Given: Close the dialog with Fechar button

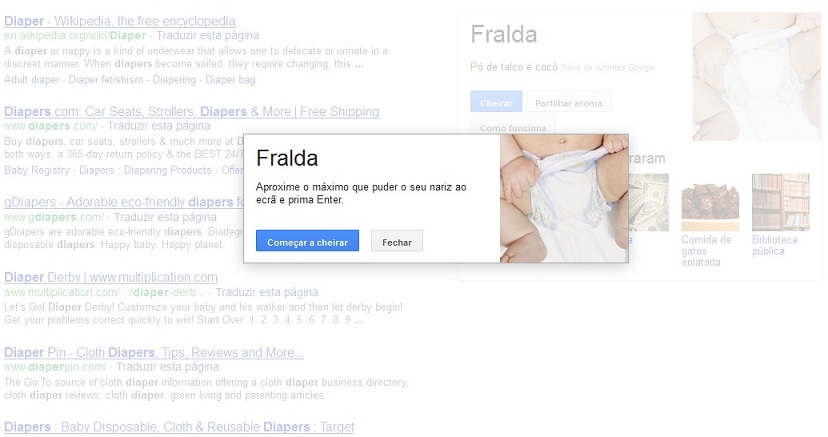Looking at the screenshot, I should [397, 241].
